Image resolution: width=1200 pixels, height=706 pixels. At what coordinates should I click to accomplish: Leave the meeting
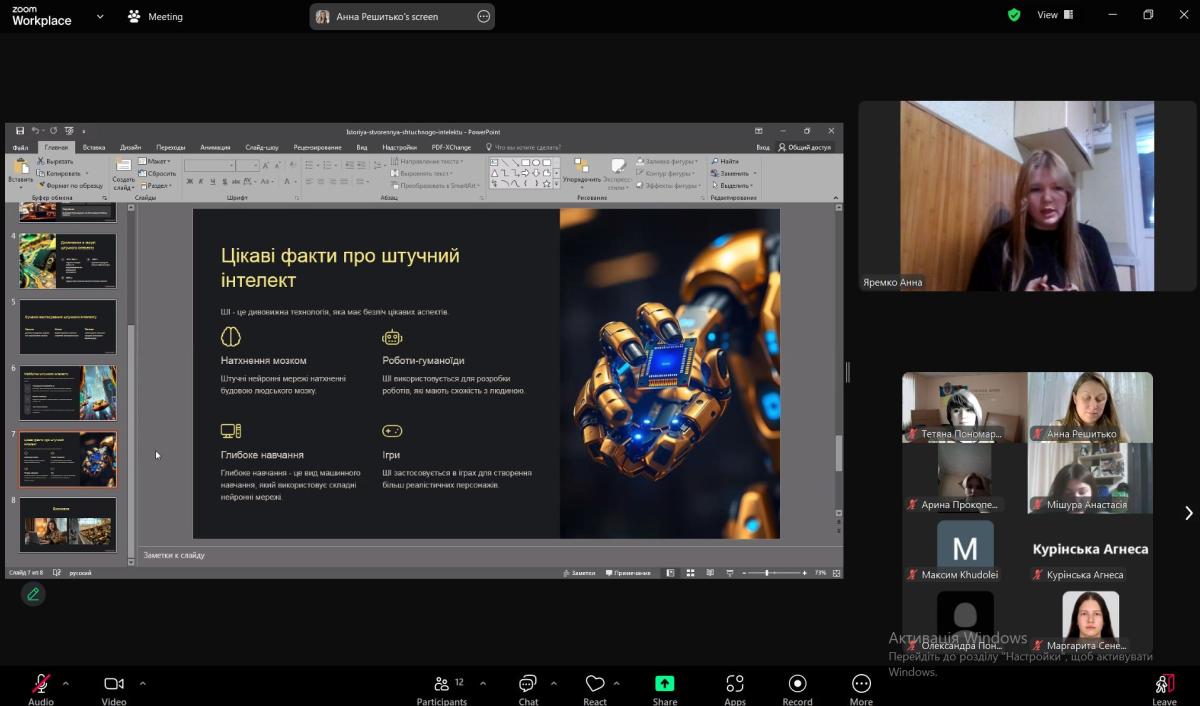point(1164,686)
